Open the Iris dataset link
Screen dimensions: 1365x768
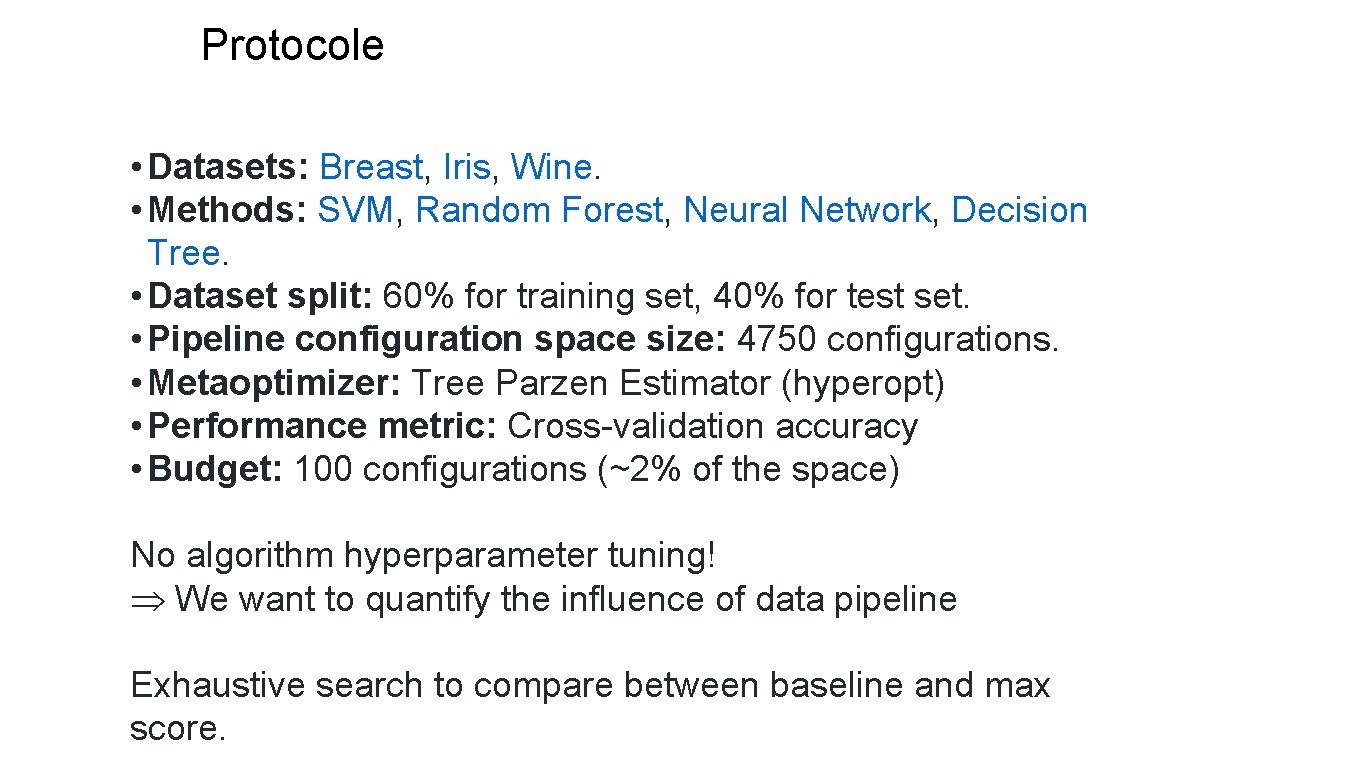coord(466,167)
